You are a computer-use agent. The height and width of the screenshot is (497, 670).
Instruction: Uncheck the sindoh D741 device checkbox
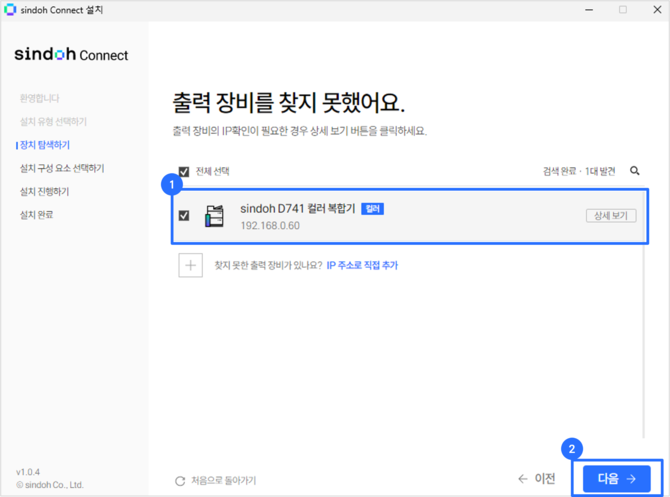[x=184, y=215]
